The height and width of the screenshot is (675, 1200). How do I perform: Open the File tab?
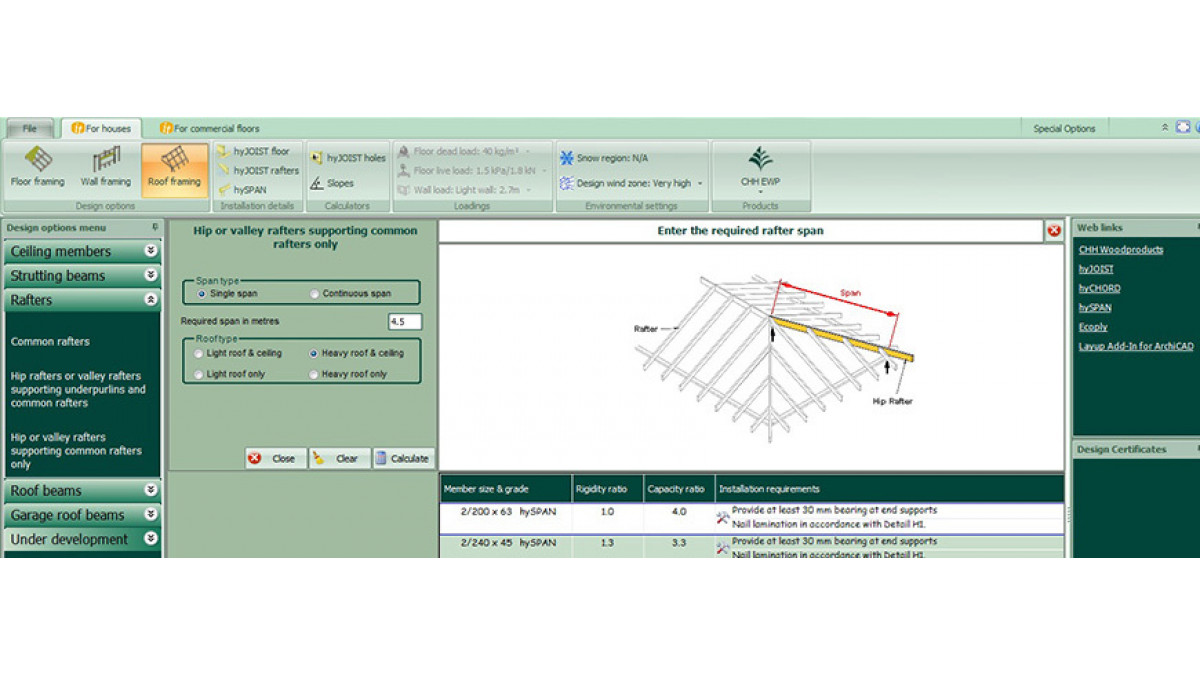click(30, 129)
